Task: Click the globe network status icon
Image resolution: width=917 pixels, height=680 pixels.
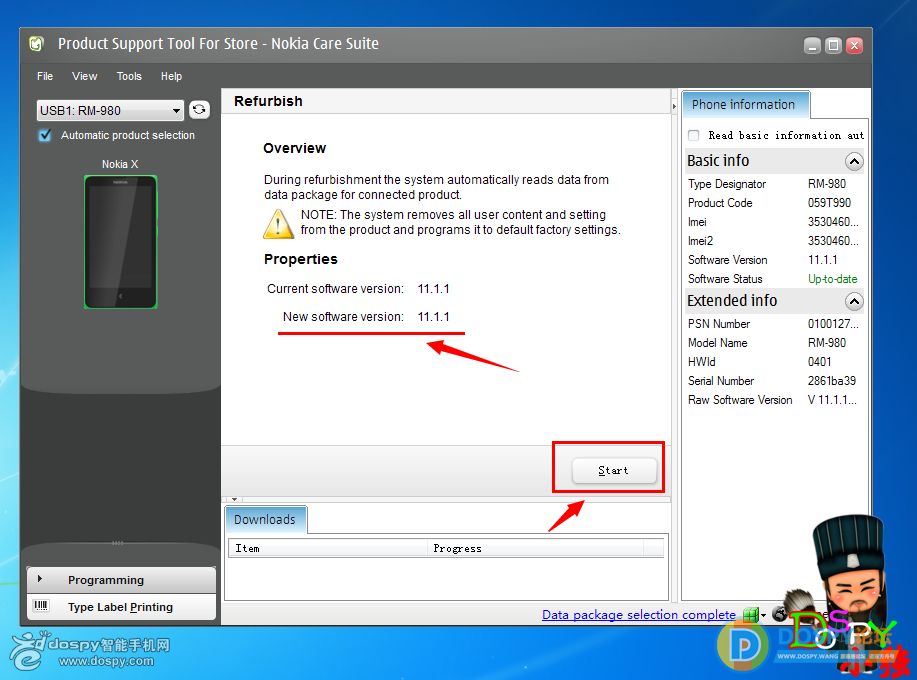Action: click(x=780, y=613)
